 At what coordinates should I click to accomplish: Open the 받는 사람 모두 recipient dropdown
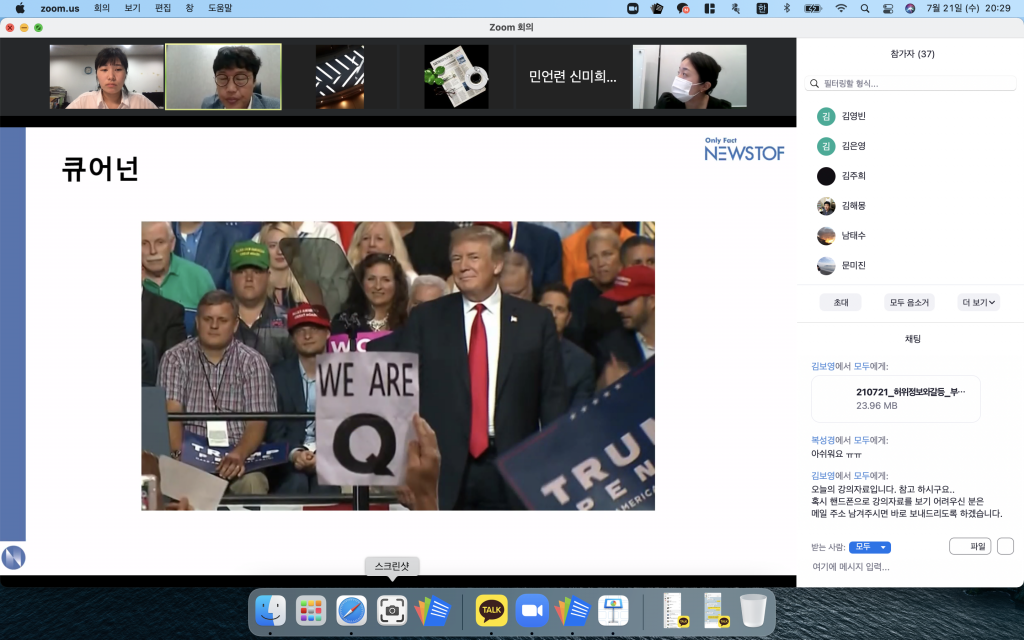[x=869, y=547]
